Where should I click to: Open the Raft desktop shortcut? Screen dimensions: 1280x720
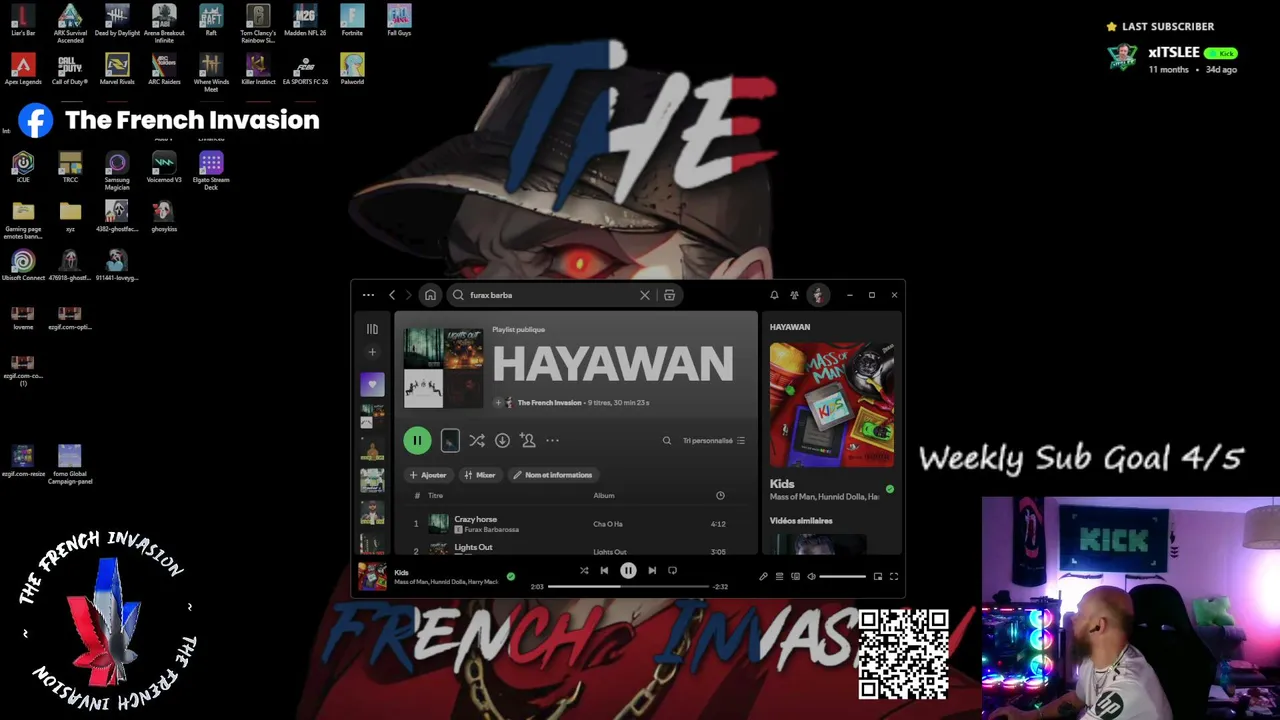(211, 20)
